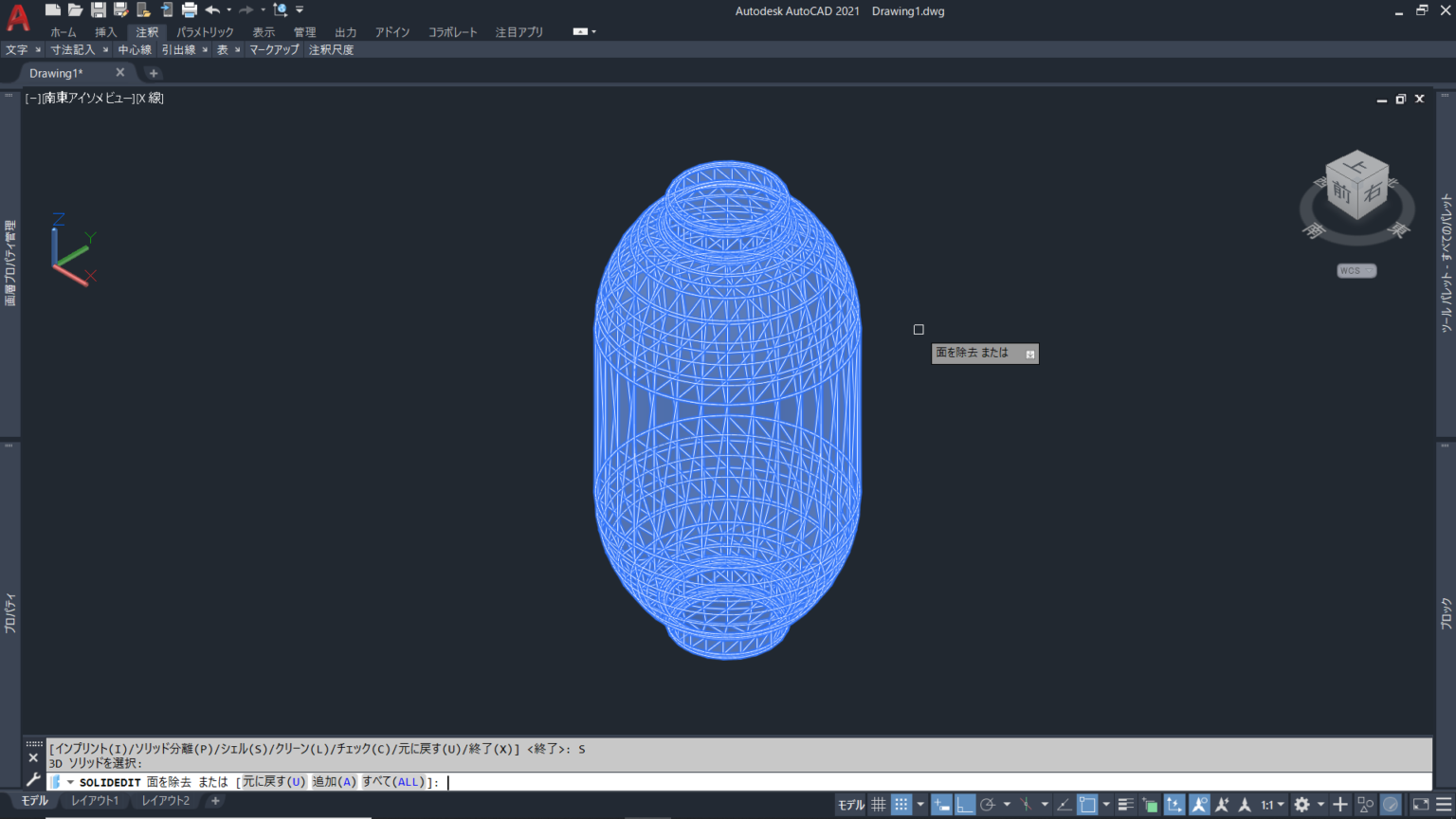Switch to the パラメトリック ribbon tab
This screenshot has width=1456, height=819.
[x=205, y=31]
